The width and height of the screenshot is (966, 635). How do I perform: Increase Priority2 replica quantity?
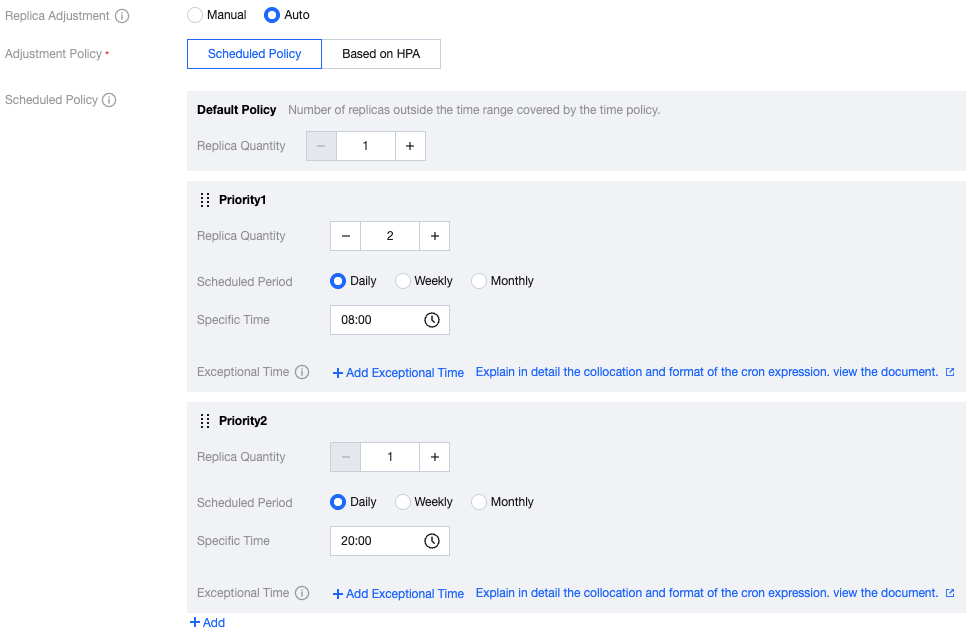[434, 457]
